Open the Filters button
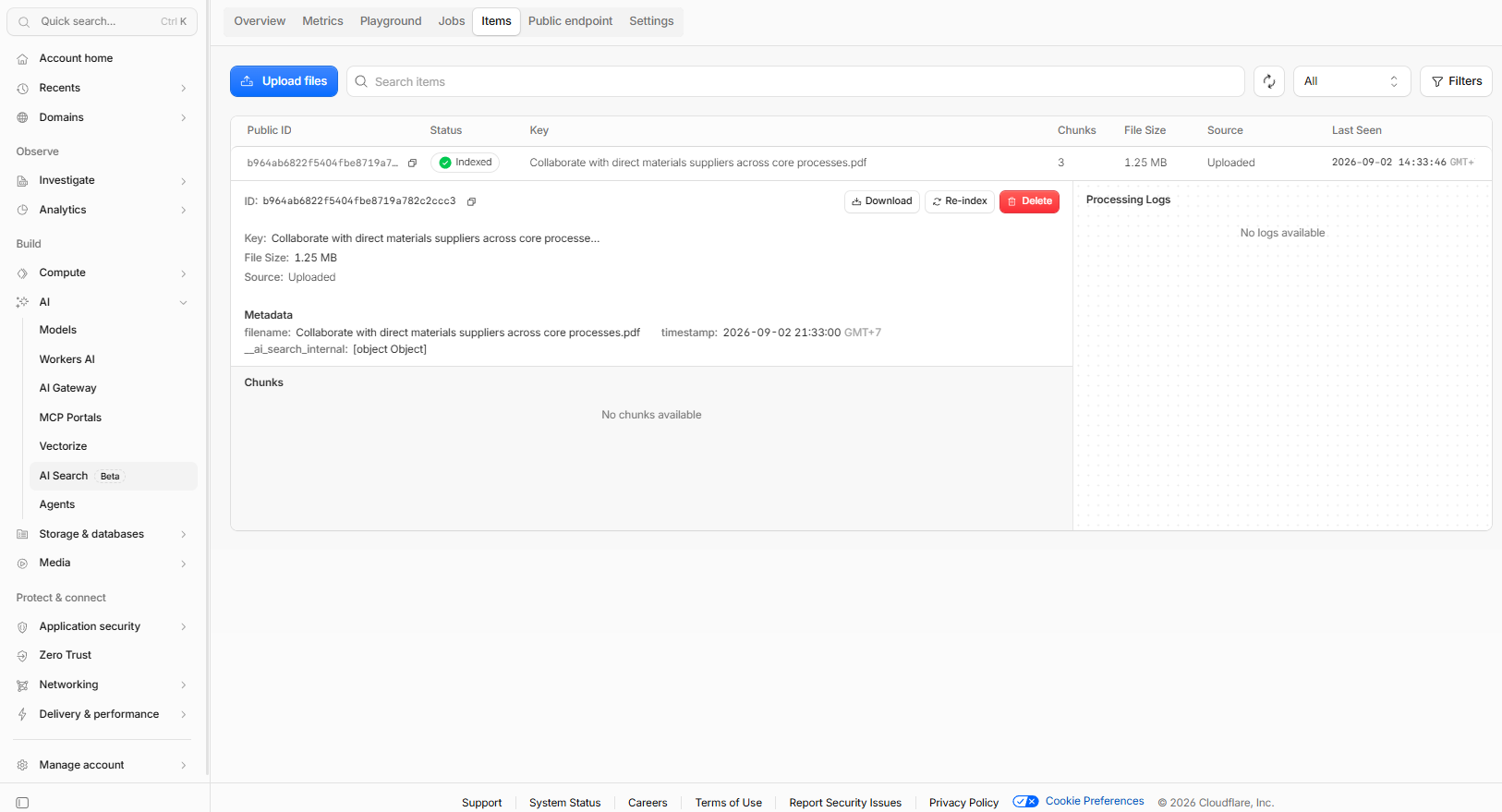 [1456, 81]
